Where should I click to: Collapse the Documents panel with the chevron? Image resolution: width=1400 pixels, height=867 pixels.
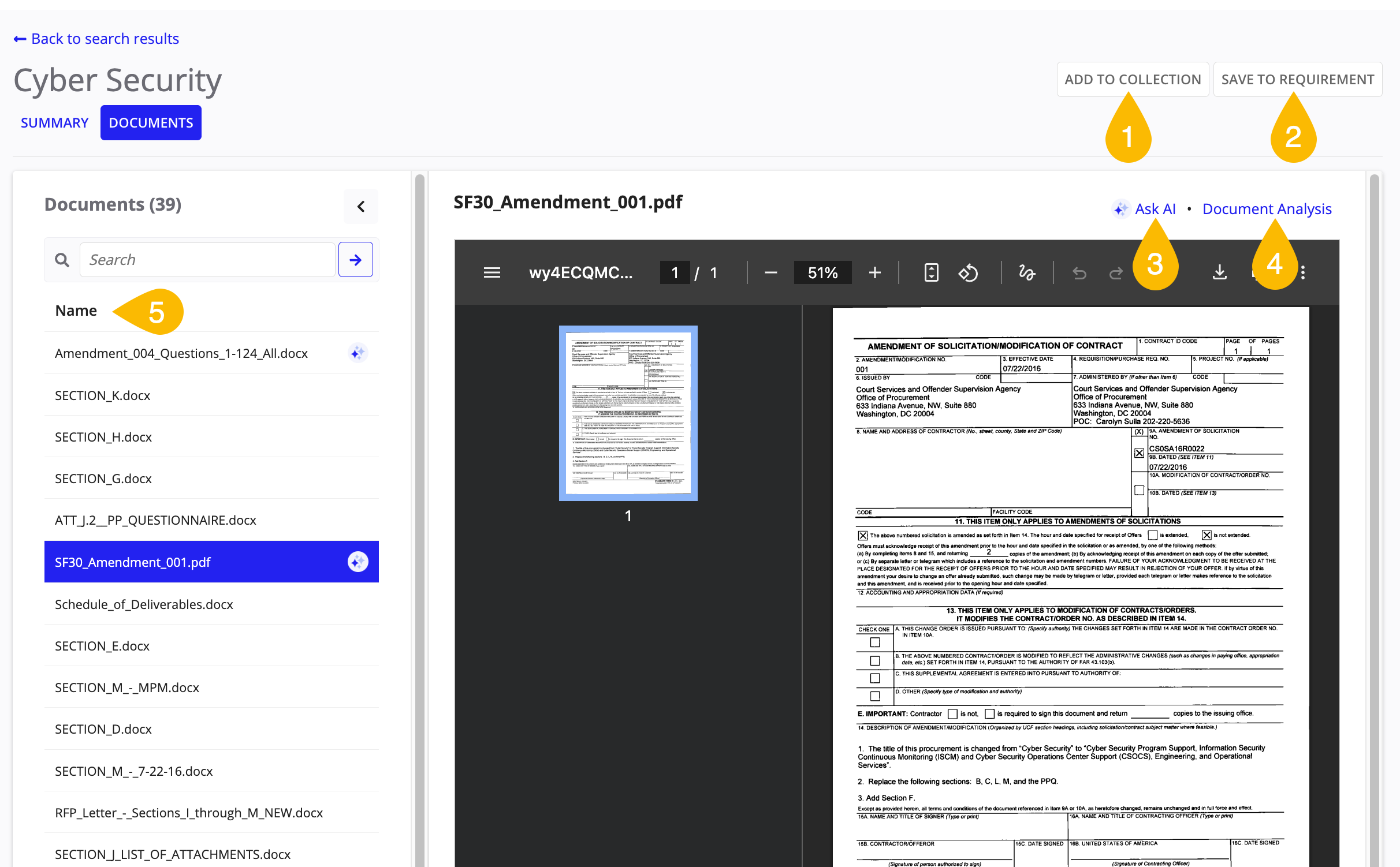361,206
